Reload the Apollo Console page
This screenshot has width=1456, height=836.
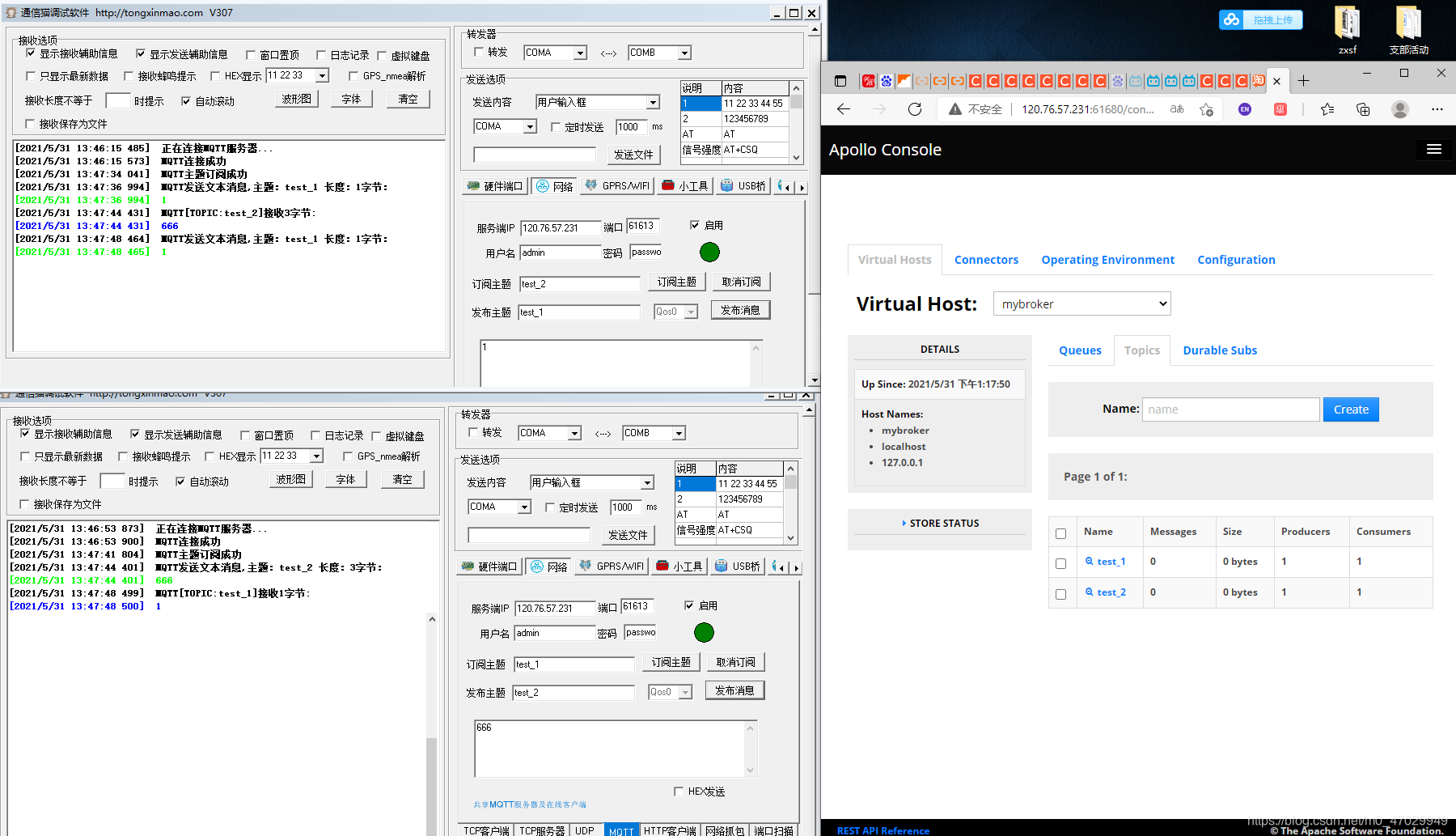[x=915, y=109]
